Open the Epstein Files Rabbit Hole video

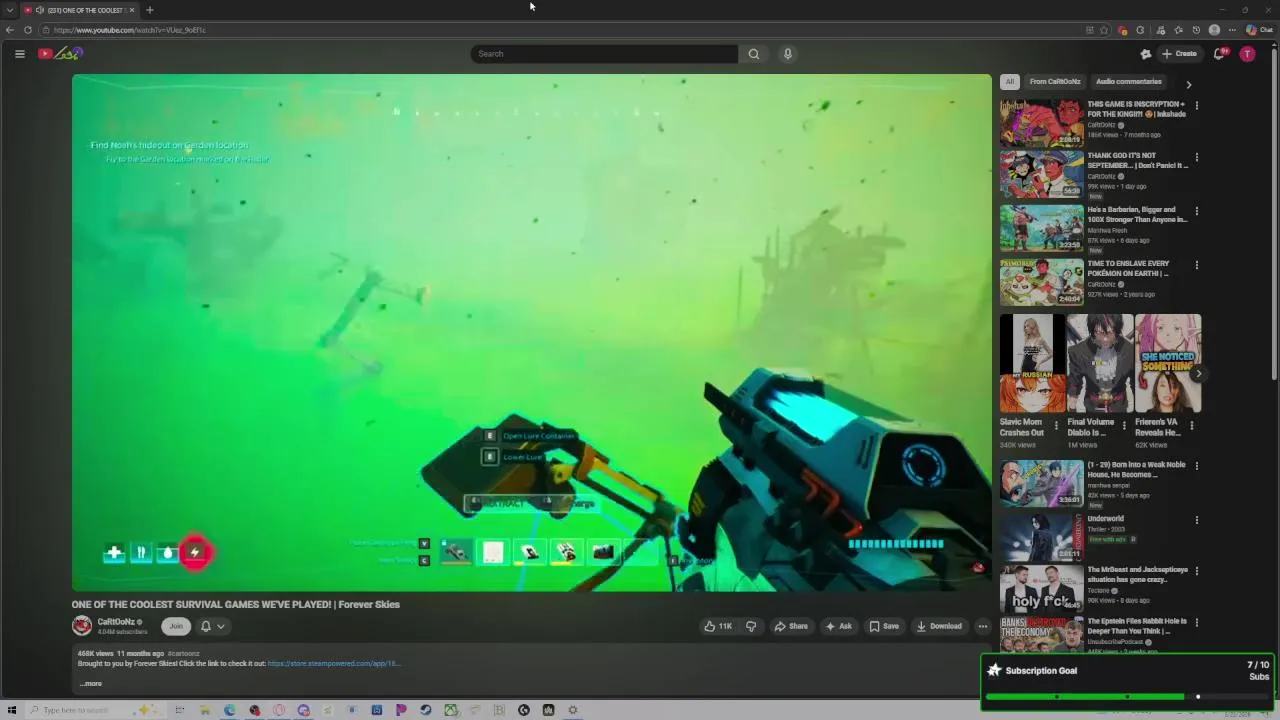click(x=1041, y=634)
